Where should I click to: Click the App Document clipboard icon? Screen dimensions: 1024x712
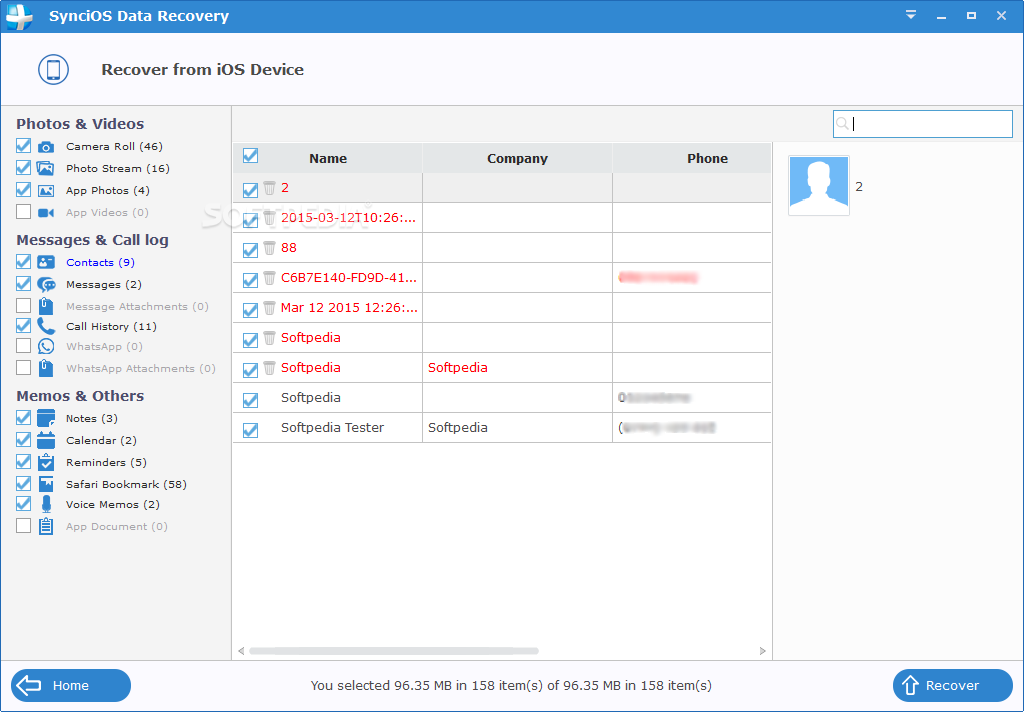coord(46,526)
